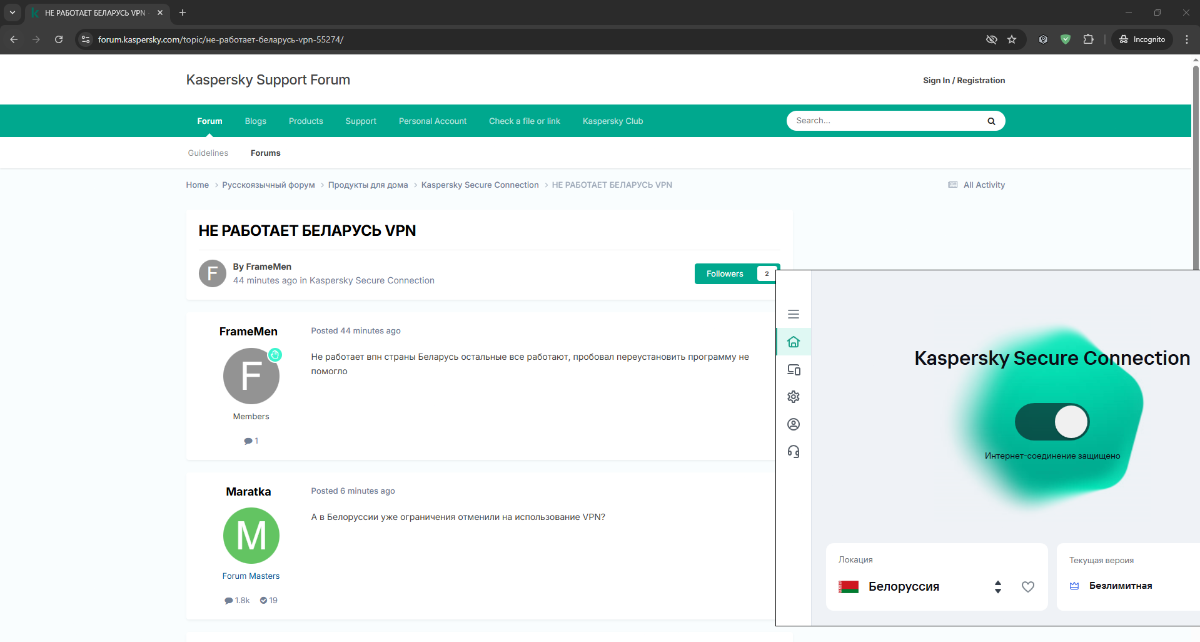Image resolution: width=1200 pixels, height=642 pixels.
Task: Open Русскоязычный форум breadcrumb
Action: (x=268, y=185)
